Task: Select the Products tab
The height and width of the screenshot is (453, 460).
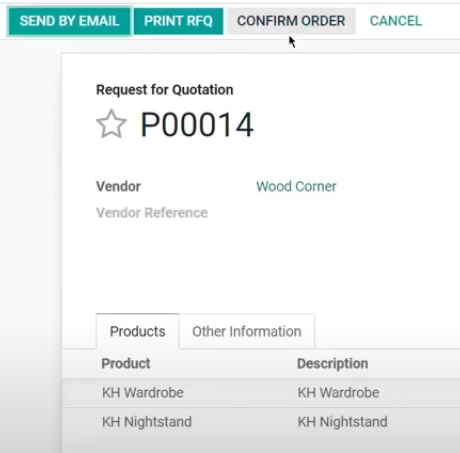Action: [x=137, y=331]
